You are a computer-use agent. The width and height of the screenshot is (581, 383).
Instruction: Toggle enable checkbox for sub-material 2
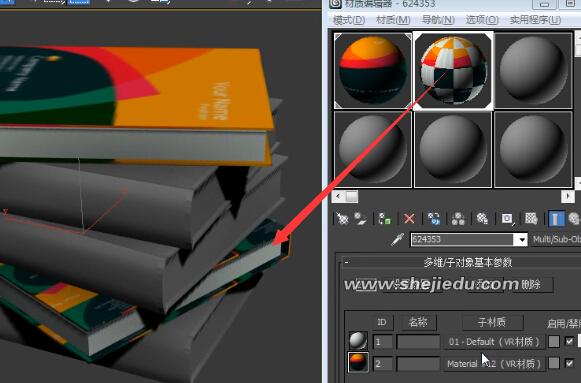tap(570, 363)
